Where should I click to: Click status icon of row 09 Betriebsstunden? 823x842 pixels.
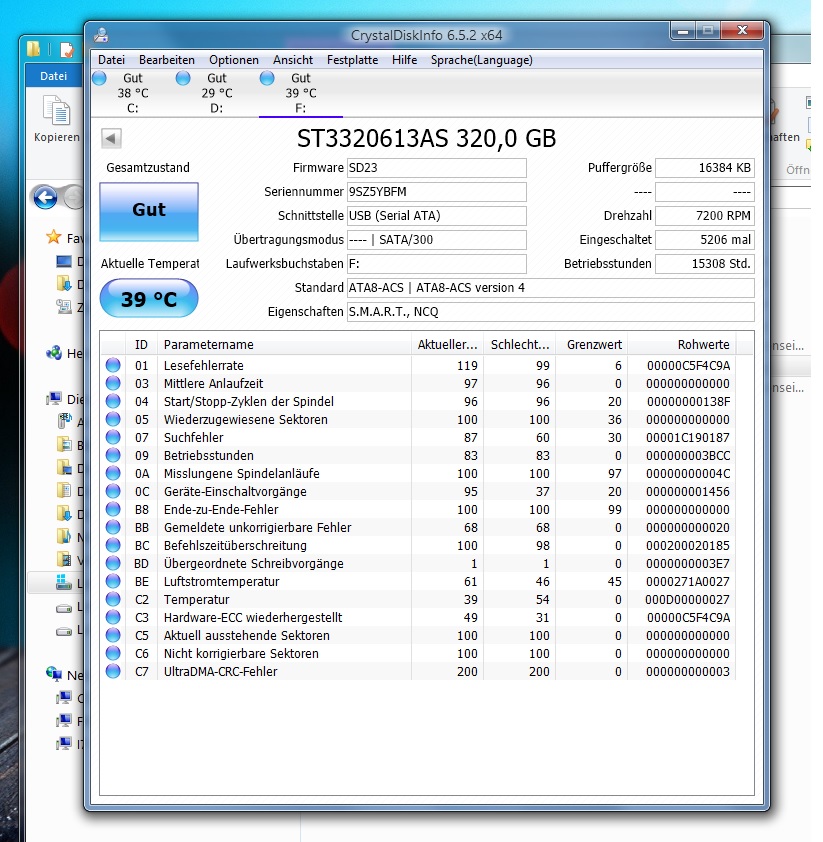click(113, 455)
